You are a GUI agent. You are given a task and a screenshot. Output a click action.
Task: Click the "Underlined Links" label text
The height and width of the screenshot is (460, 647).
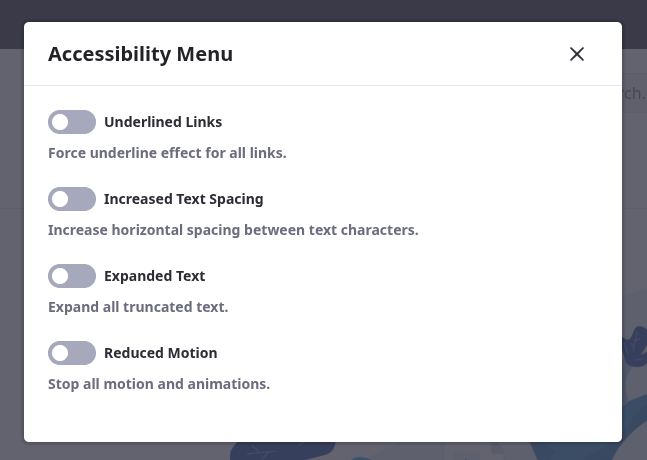(x=163, y=122)
